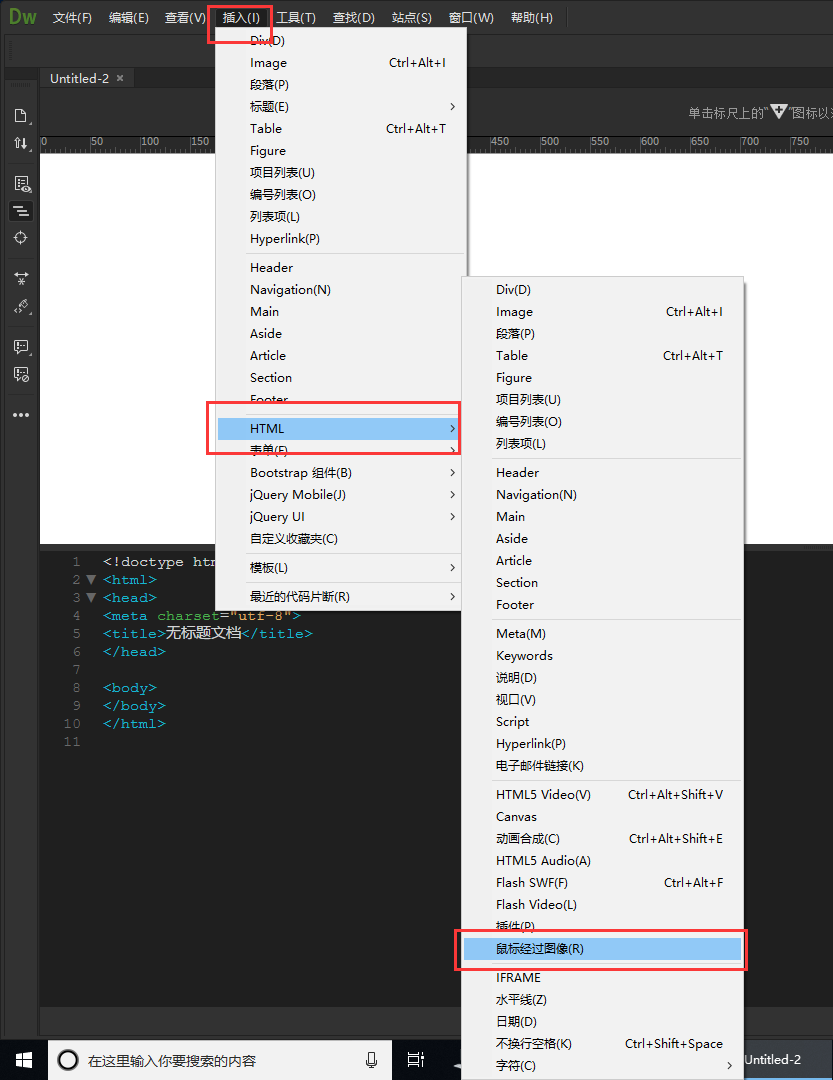
Task: Choose 视口(V) menu item
Action: pos(602,699)
